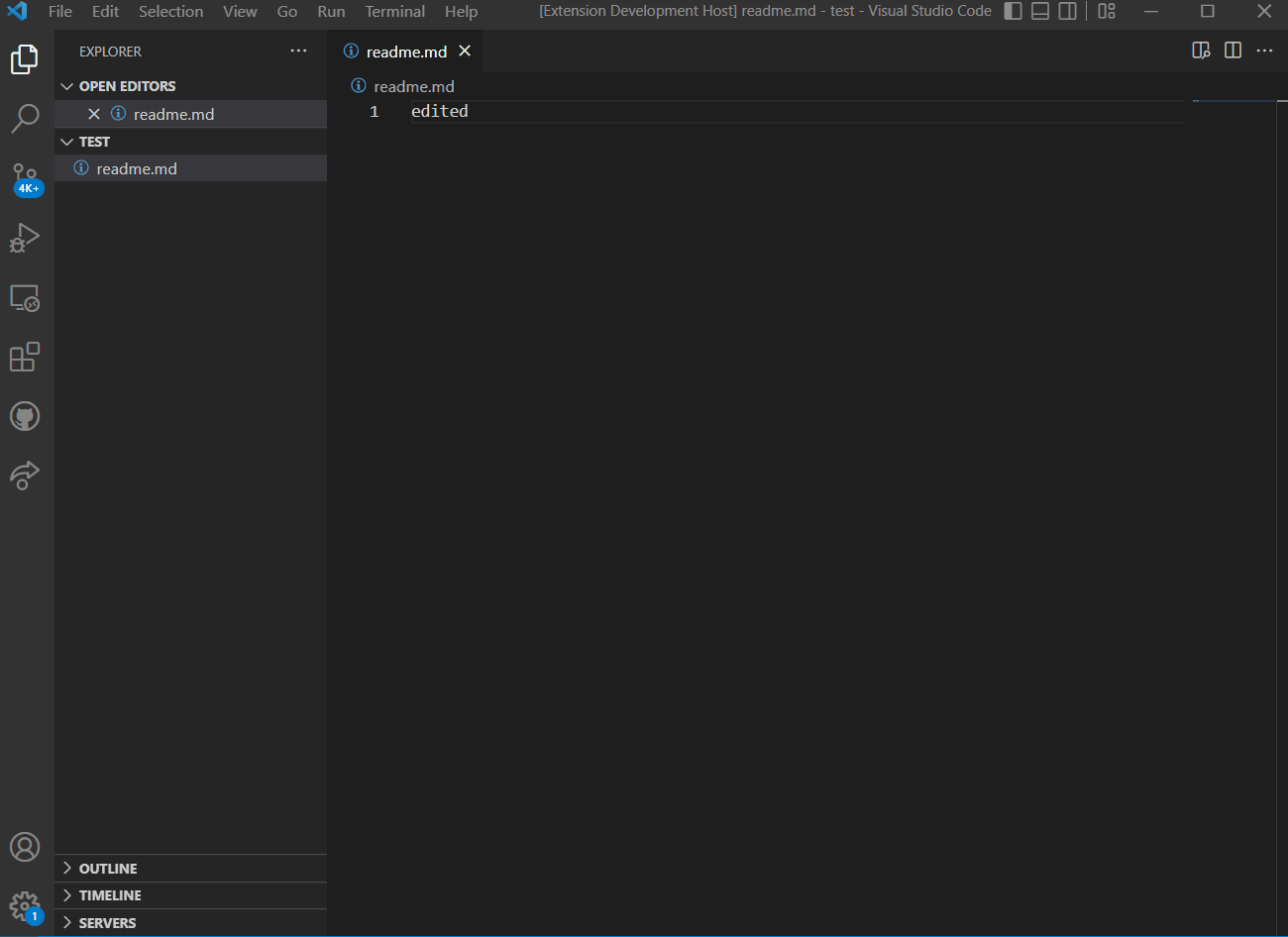The height and width of the screenshot is (937, 1288).
Task: Open the Customize Layout control
Action: [x=1106, y=11]
